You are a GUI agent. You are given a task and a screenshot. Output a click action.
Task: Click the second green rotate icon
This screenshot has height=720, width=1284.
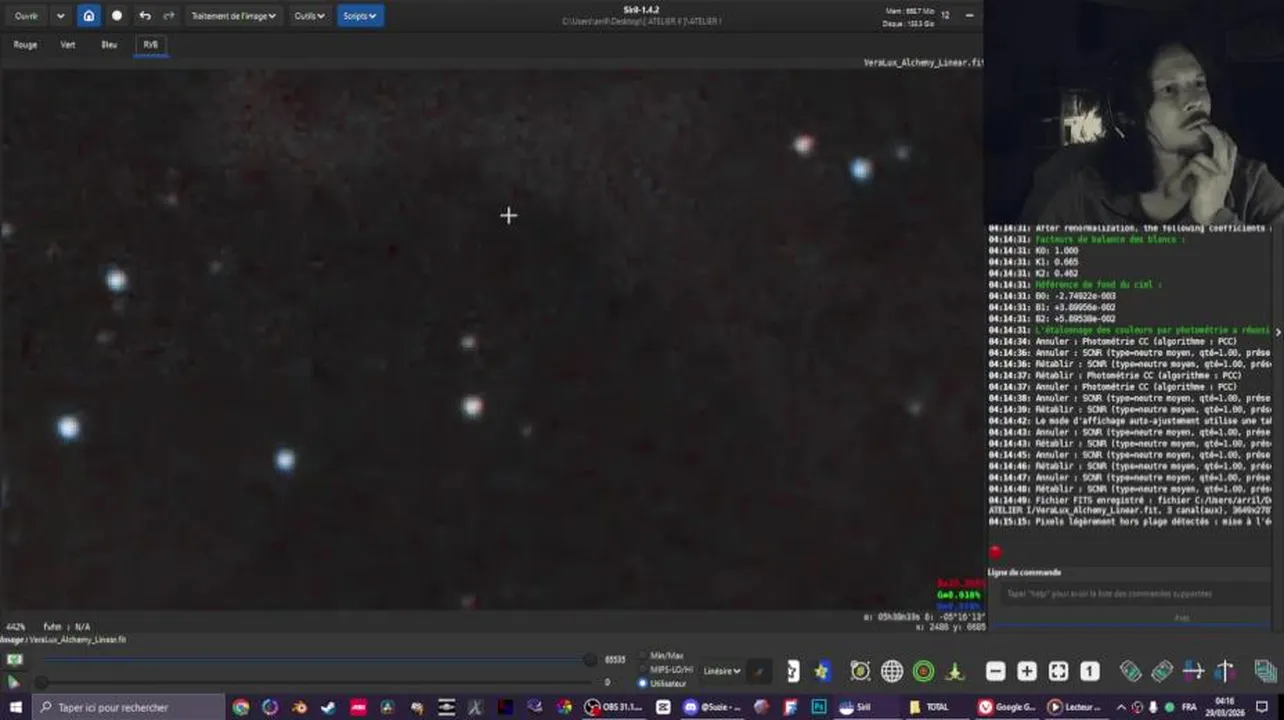pyautogui.click(x=1162, y=672)
